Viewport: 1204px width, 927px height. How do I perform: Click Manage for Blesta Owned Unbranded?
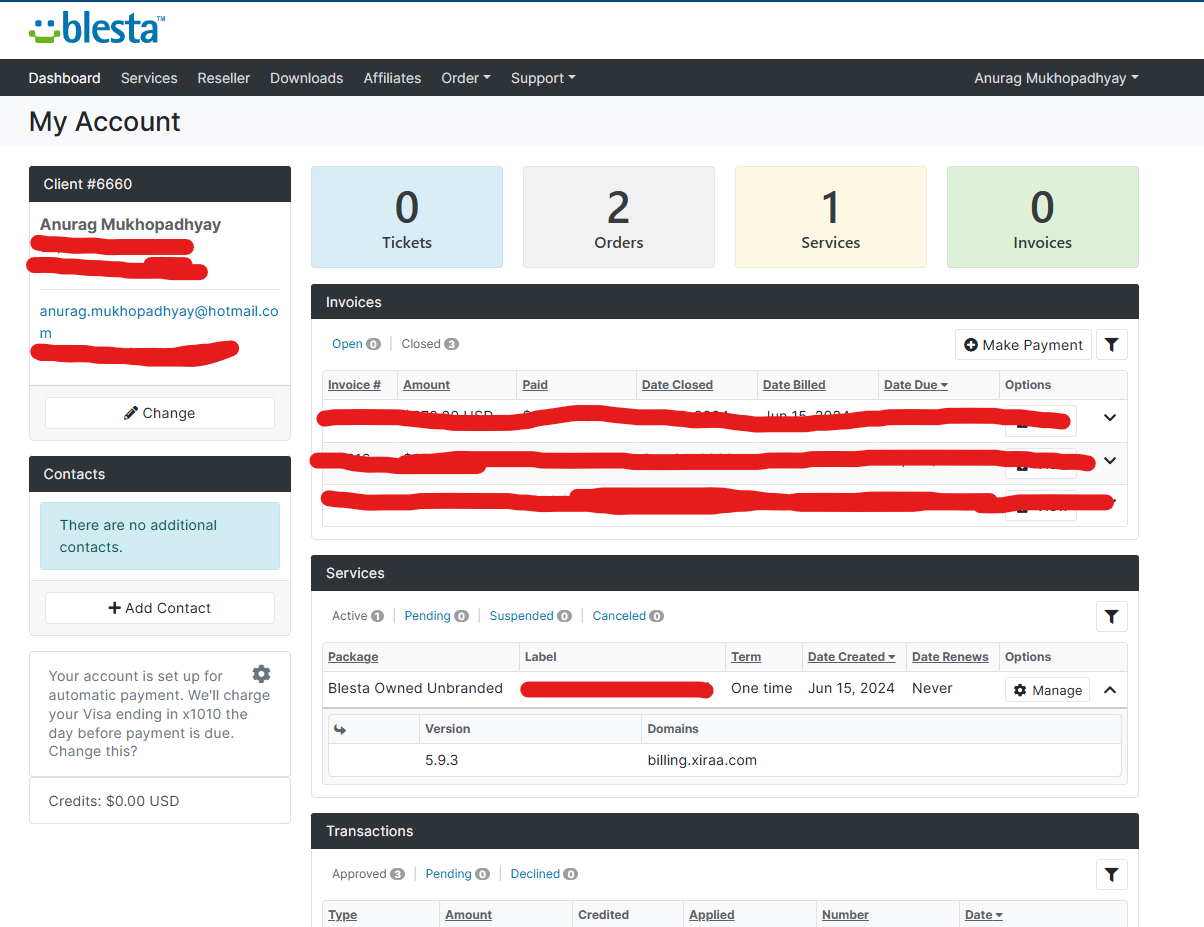click(x=1047, y=690)
